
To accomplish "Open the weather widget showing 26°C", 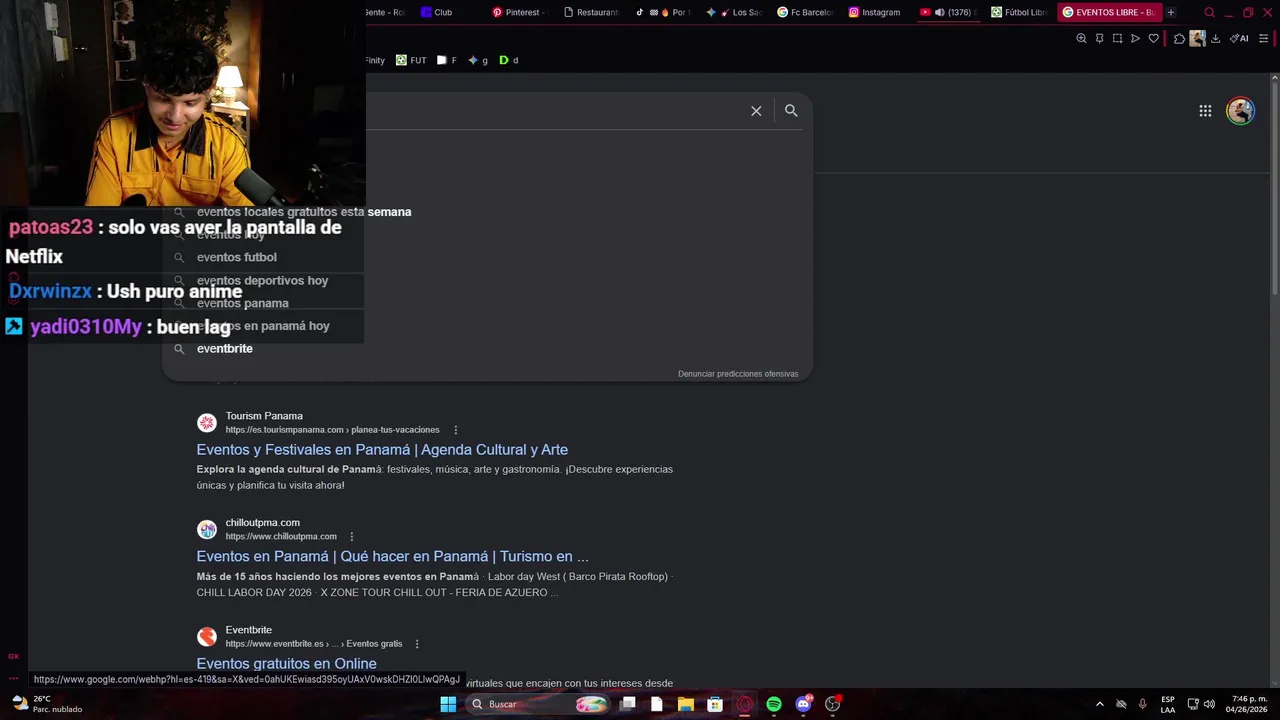I will [46, 704].
